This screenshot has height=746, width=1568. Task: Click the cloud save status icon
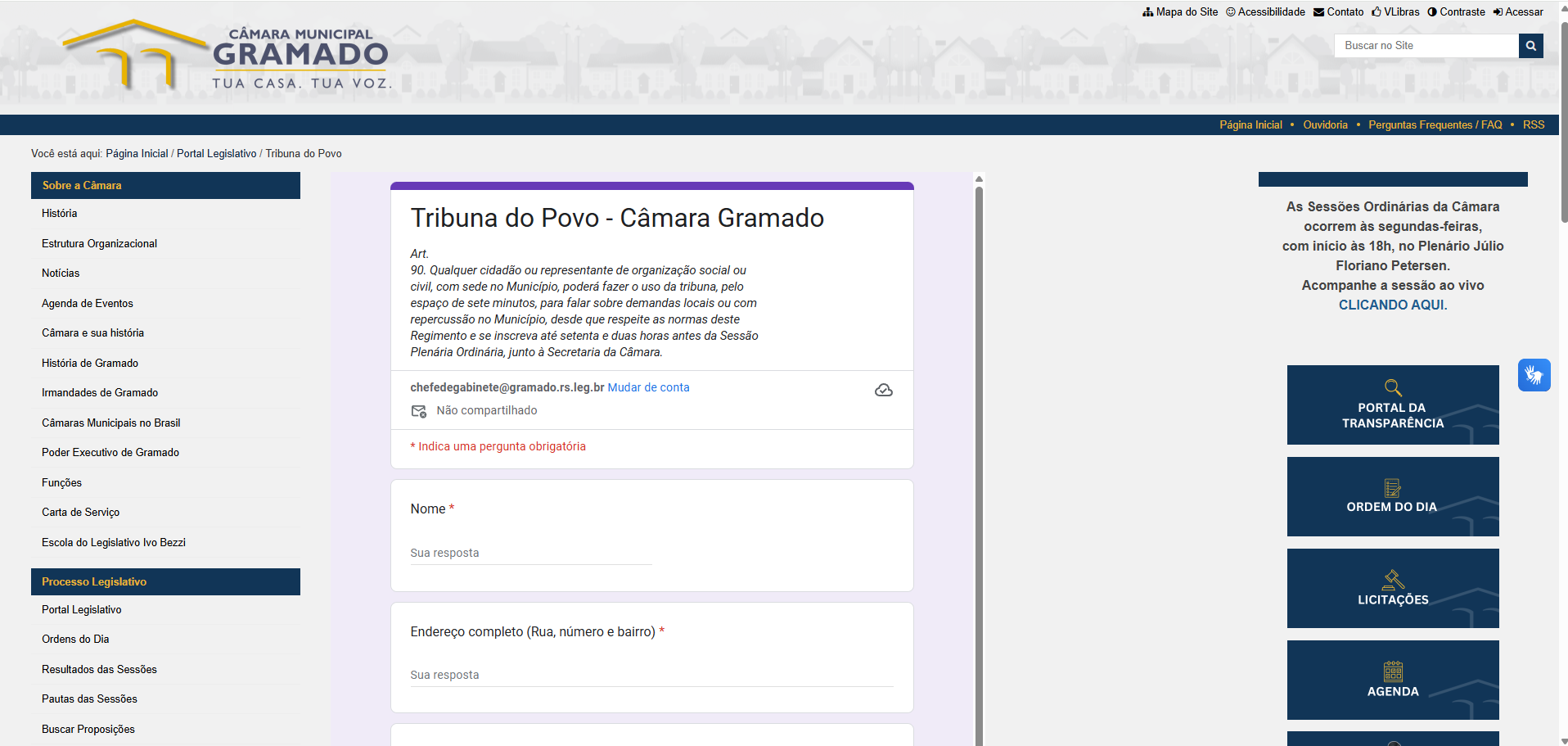click(883, 390)
